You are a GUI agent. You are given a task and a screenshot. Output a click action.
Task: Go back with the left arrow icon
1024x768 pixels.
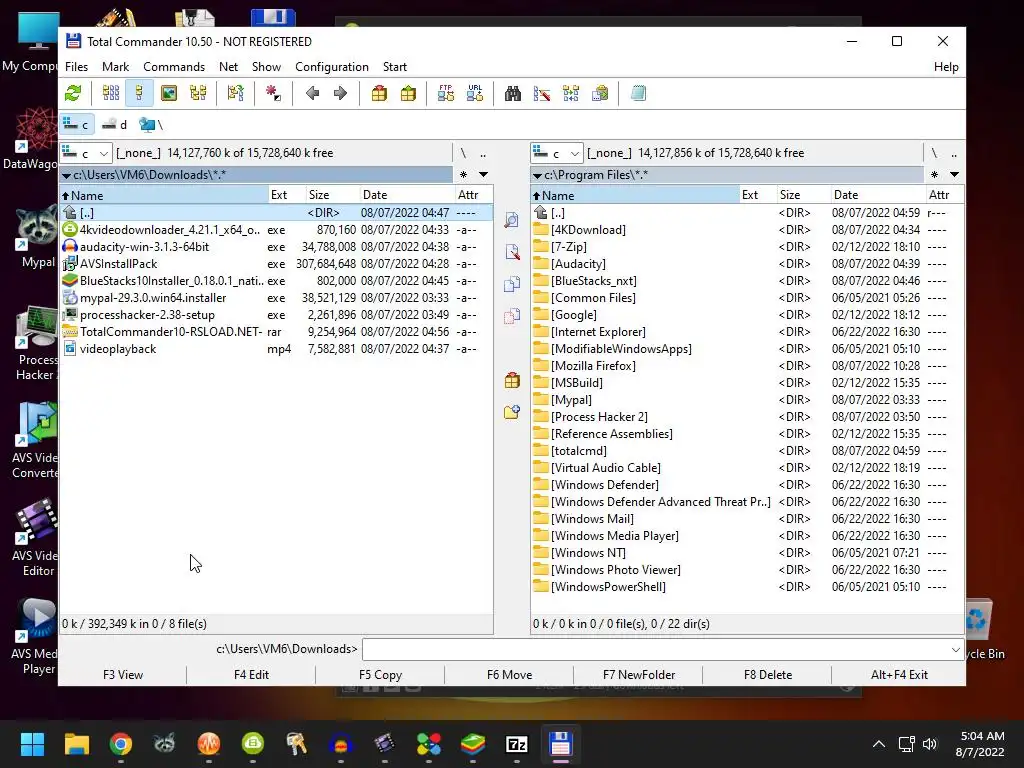coord(313,93)
